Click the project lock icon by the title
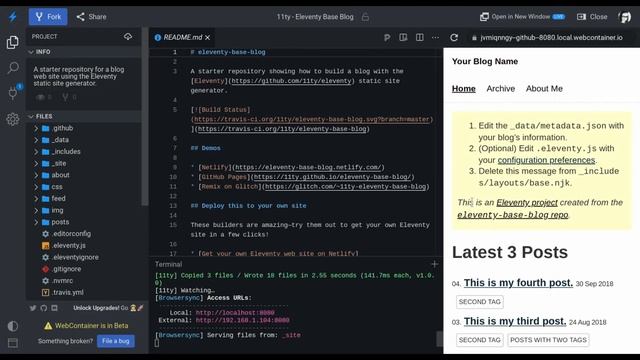Screen dimensions: 640x360 (x=365, y=17)
